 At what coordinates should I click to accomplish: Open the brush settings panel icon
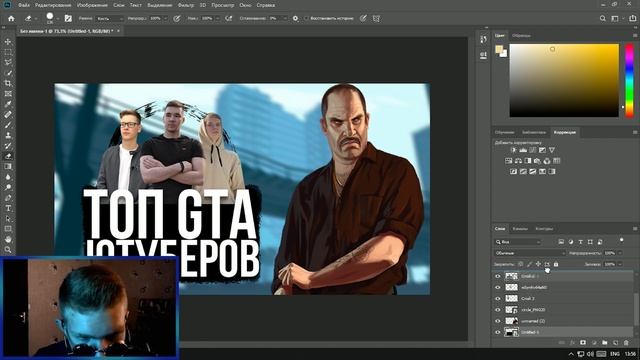tap(68, 18)
